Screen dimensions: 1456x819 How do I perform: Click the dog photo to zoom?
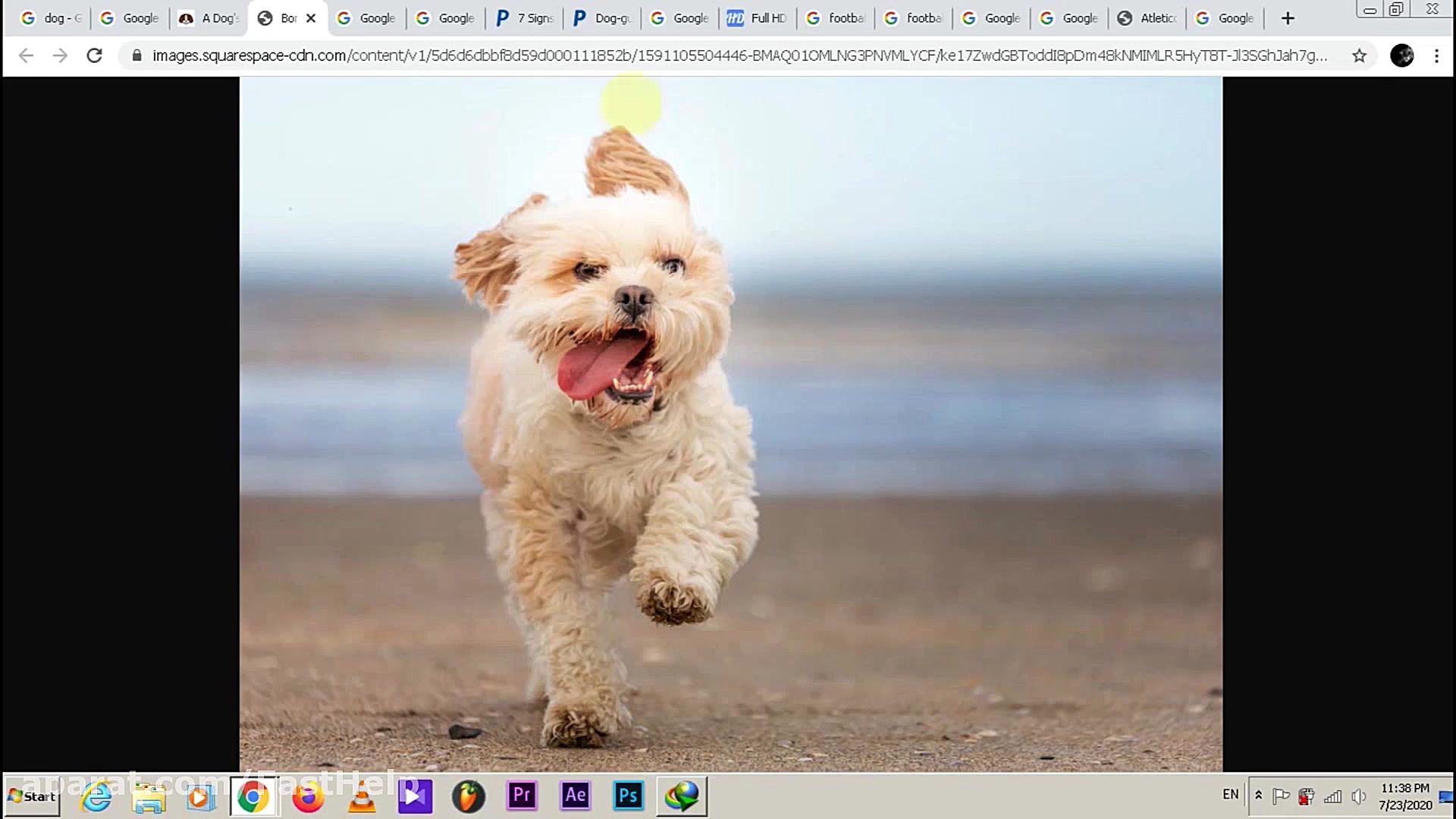730,425
